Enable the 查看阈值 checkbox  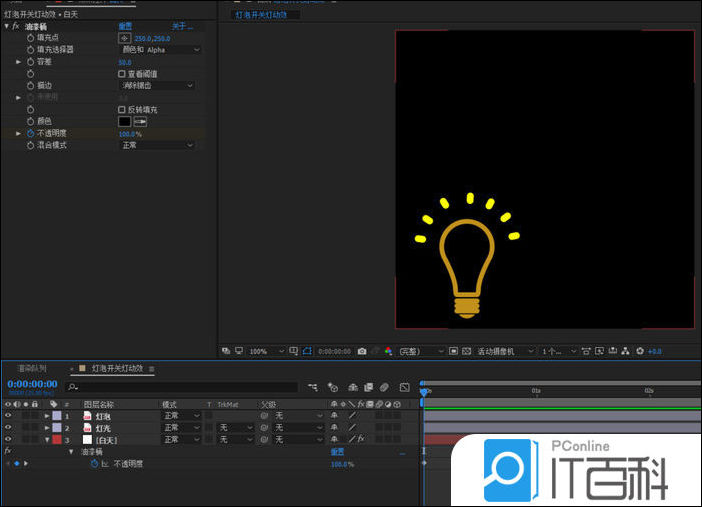(122, 73)
